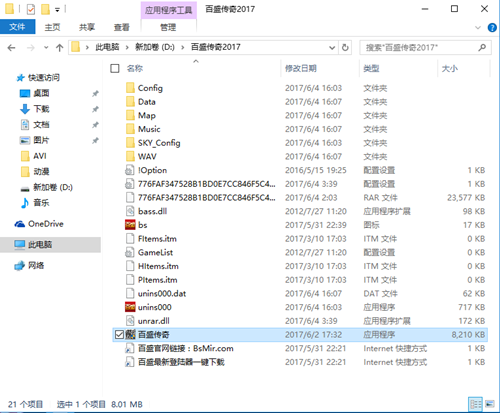Click 此电脑 in the address path
500x413 pixels.
click(107, 47)
